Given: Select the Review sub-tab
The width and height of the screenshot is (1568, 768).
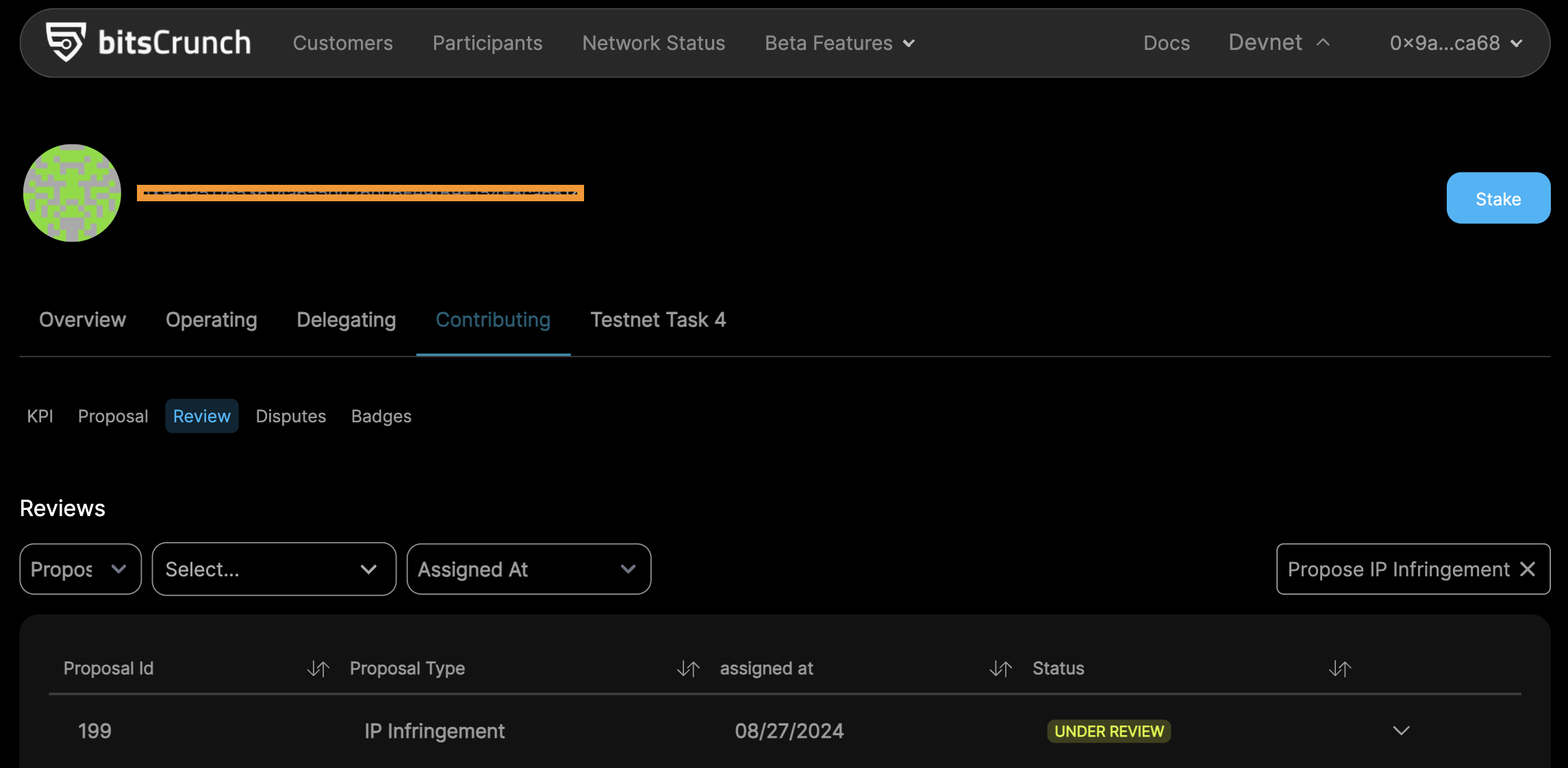Looking at the screenshot, I should click(201, 416).
